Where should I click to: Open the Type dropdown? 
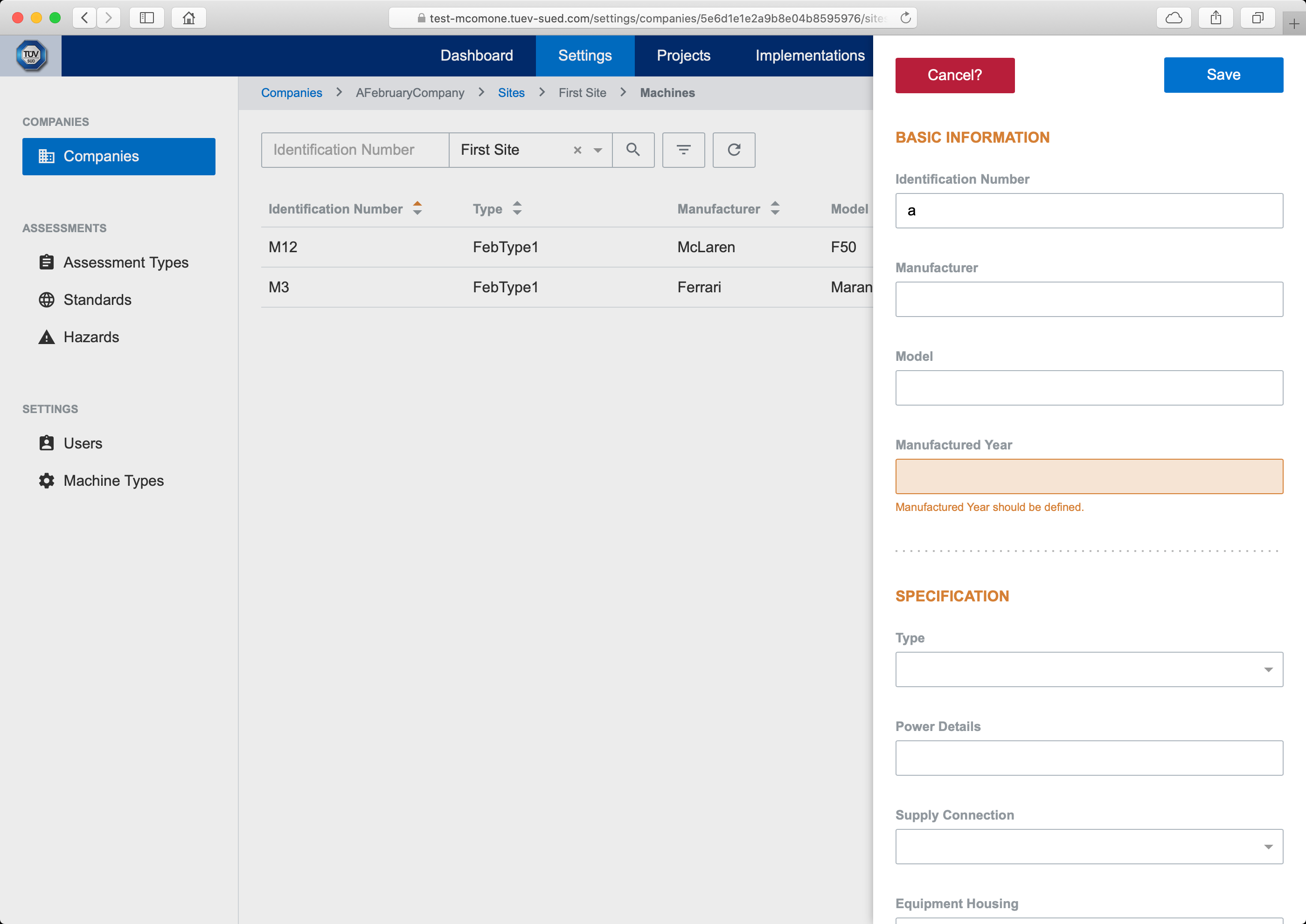click(1089, 669)
